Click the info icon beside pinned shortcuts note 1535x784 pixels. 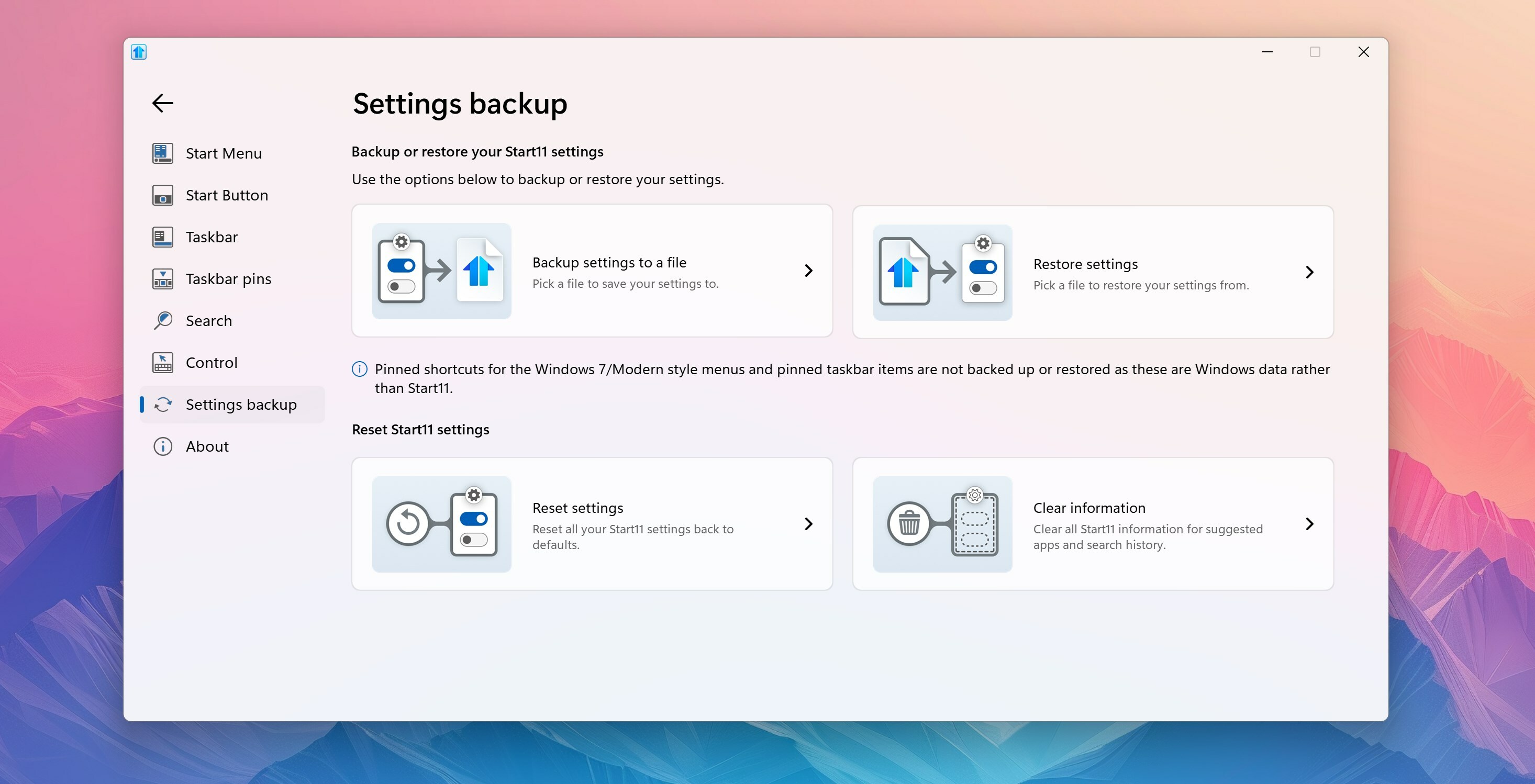[360, 369]
